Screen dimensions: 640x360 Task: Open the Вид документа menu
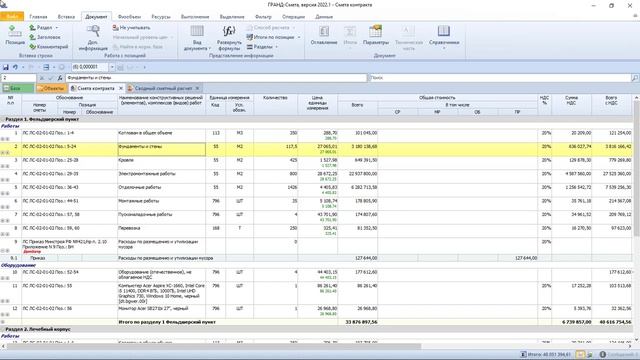coord(197,38)
